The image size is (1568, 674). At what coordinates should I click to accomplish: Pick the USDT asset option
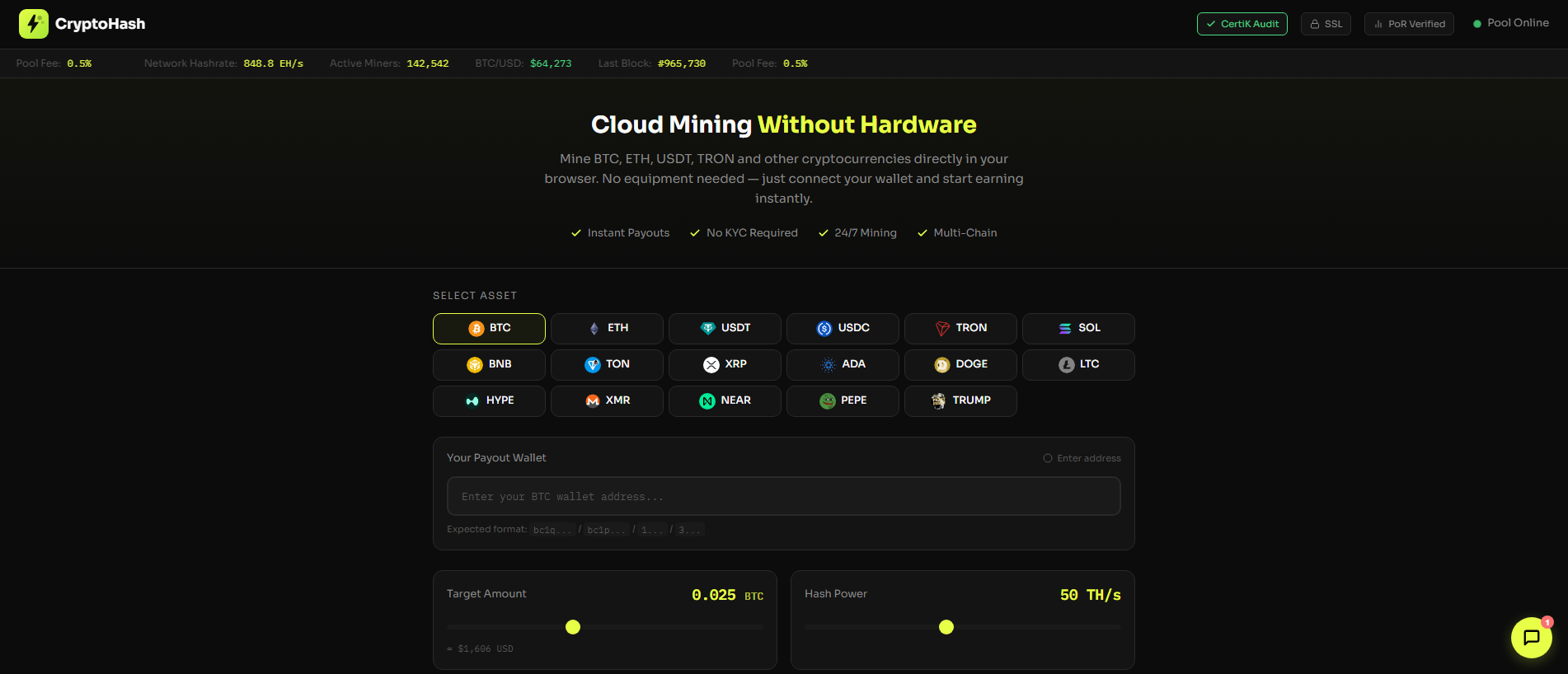(x=725, y=328)
